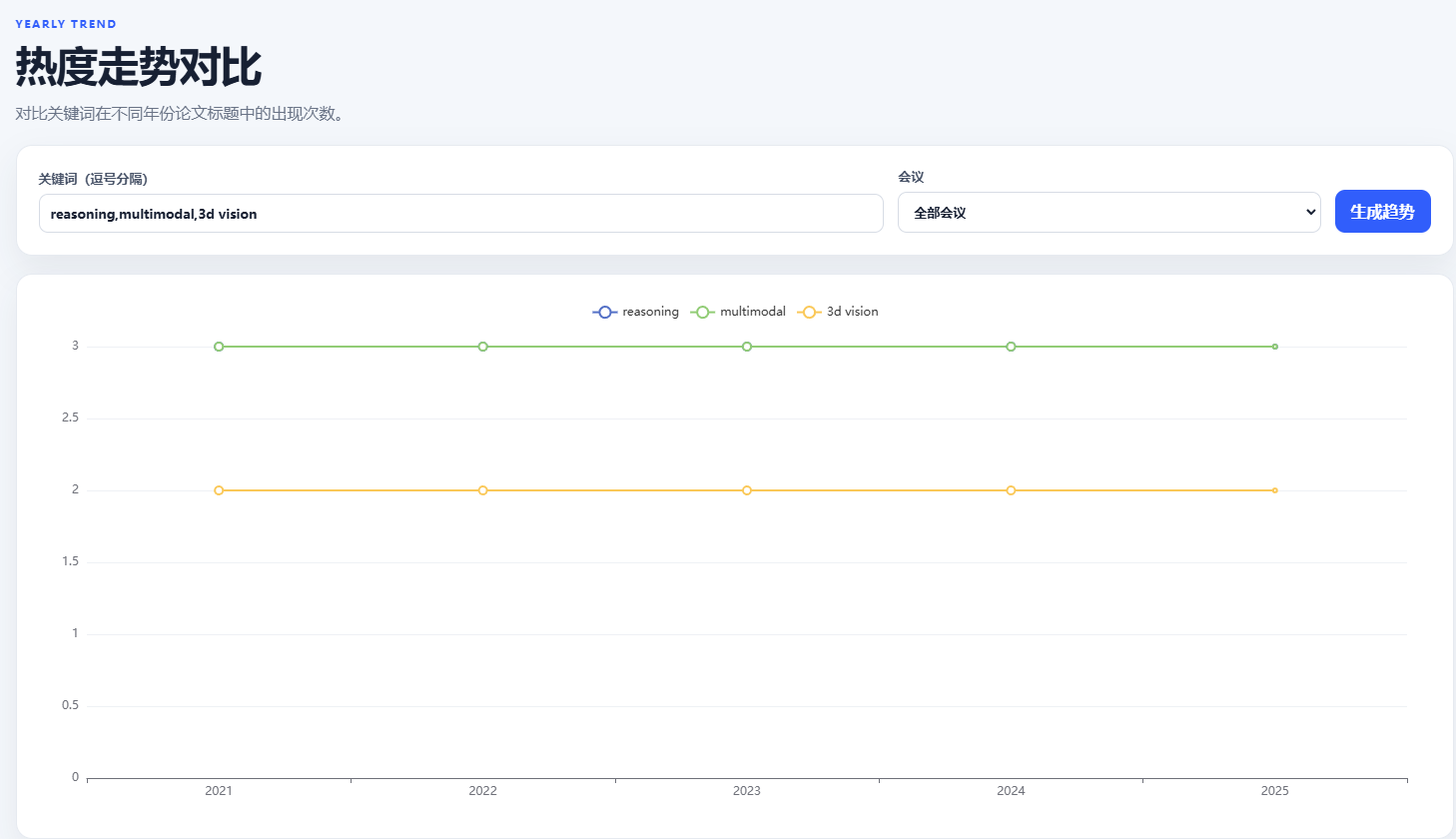
Task: Click the YEARLY TREND caption
Action: (66, 24)
